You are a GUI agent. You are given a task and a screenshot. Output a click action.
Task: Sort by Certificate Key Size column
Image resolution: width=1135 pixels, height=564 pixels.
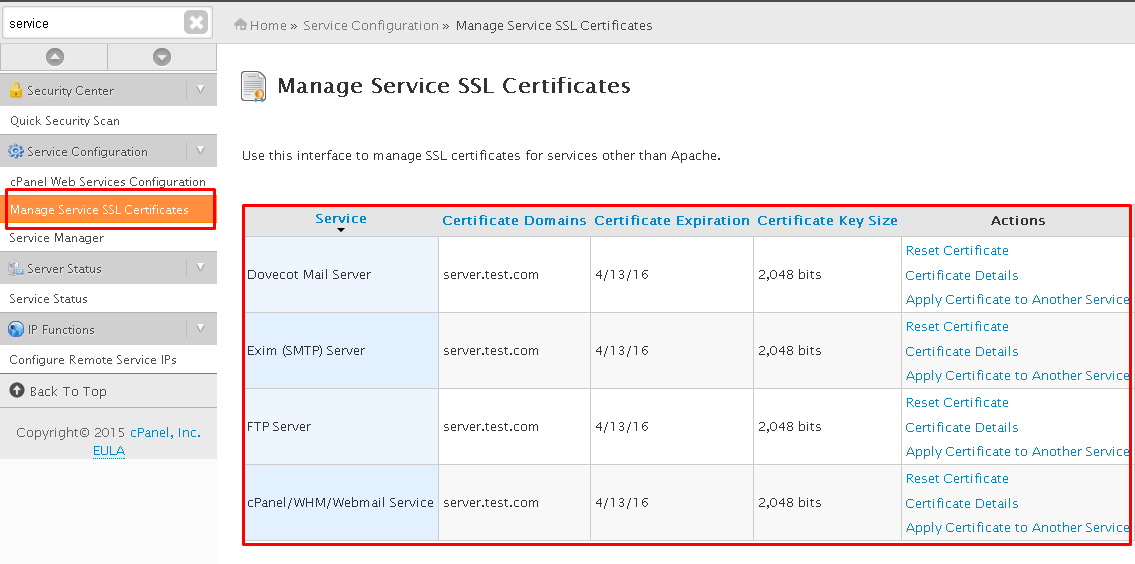click(x=827, y=221)
